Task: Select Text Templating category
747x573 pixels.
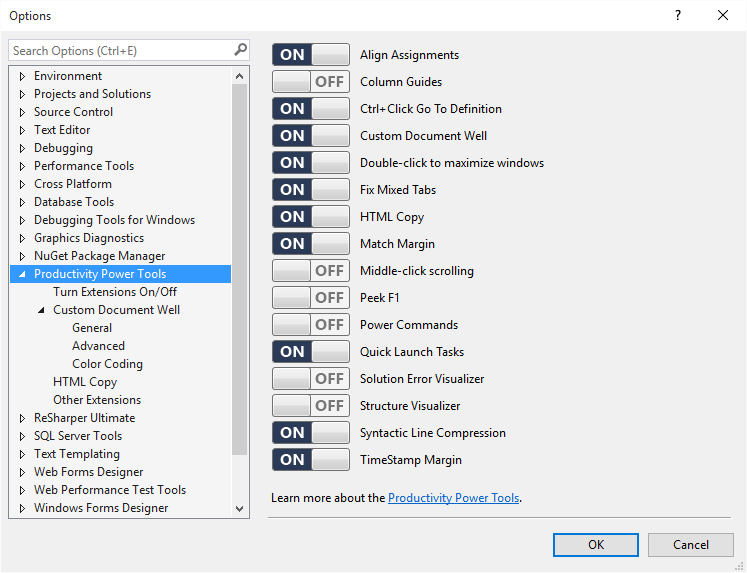Action: click(x=77, y=454)
